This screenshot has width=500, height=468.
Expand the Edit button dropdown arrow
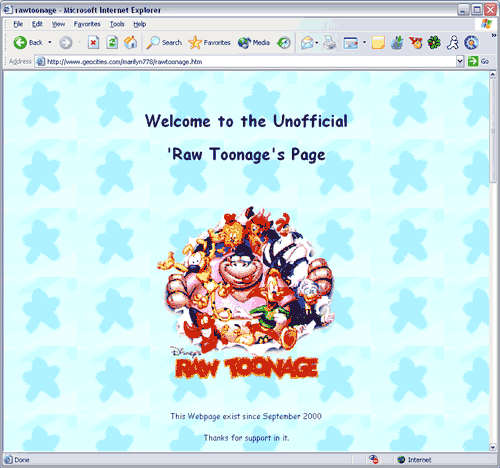[364, 42]
